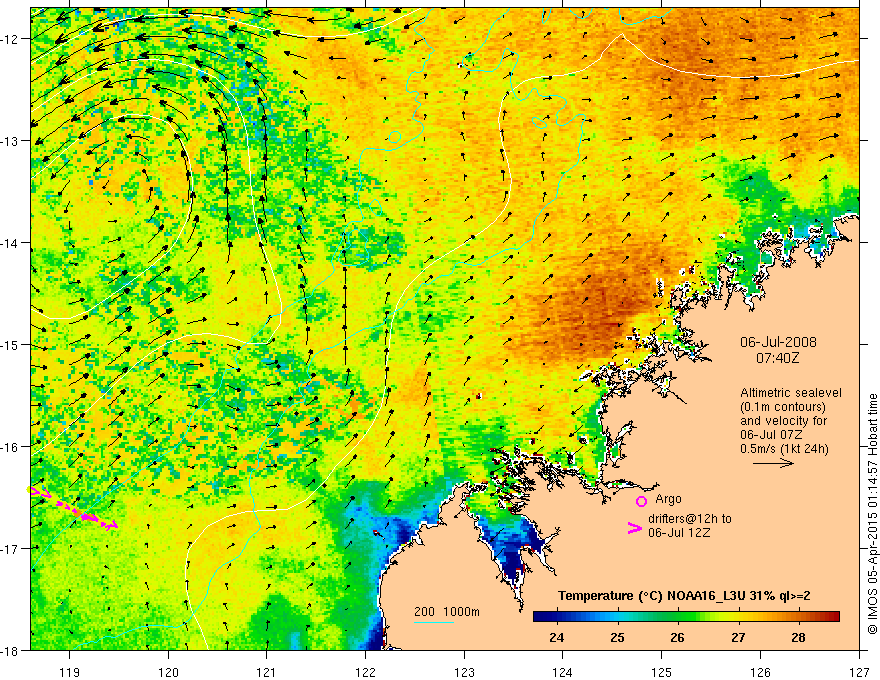Viewport: 880px width, 680px height.
Task: Click the colorbar tick value 24
Action: [x=556, y=637]
